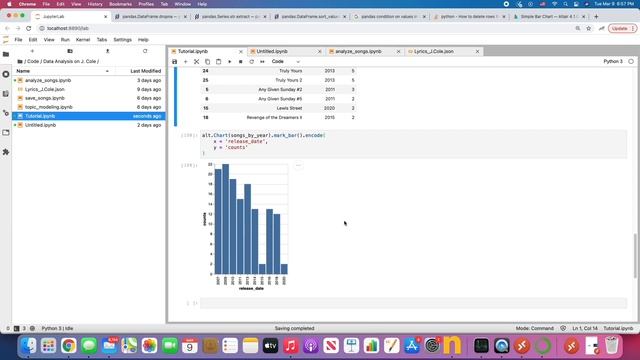Open Finder from the Dock
Image resolution: width=640 pixels, height=360 pixels.
[29, 346]
